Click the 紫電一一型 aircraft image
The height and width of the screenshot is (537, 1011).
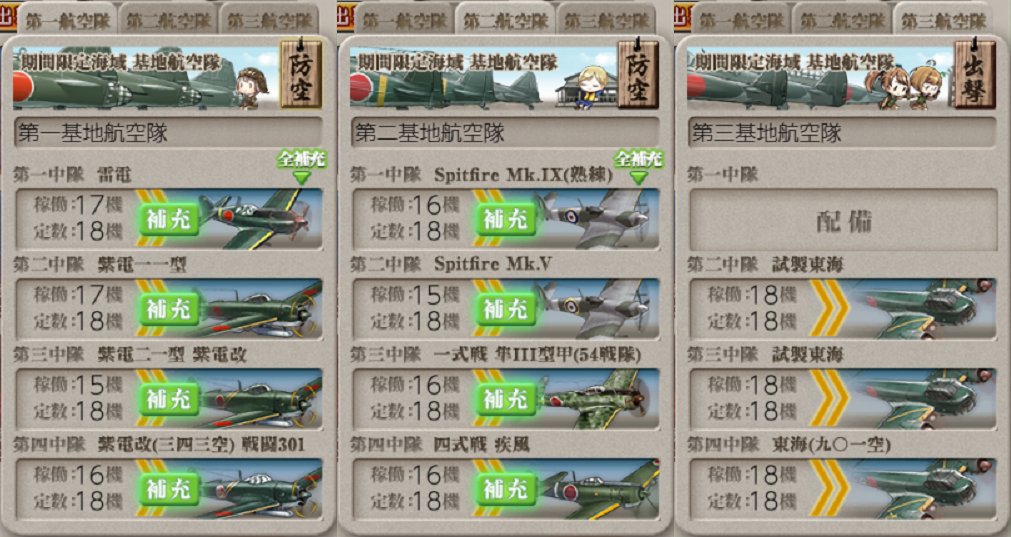coord(259,309)
